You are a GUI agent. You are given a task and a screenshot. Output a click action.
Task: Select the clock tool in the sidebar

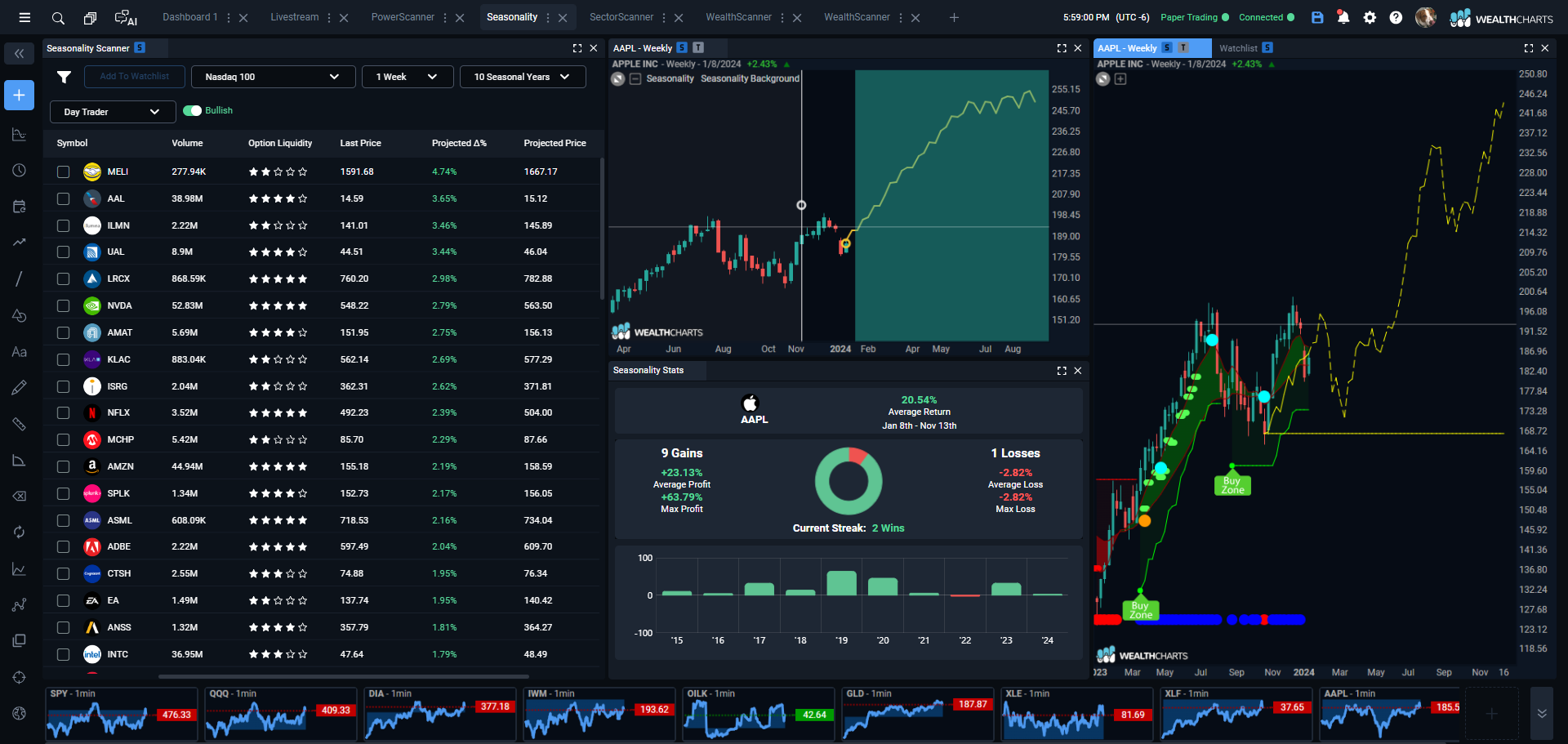coord(19,170)
